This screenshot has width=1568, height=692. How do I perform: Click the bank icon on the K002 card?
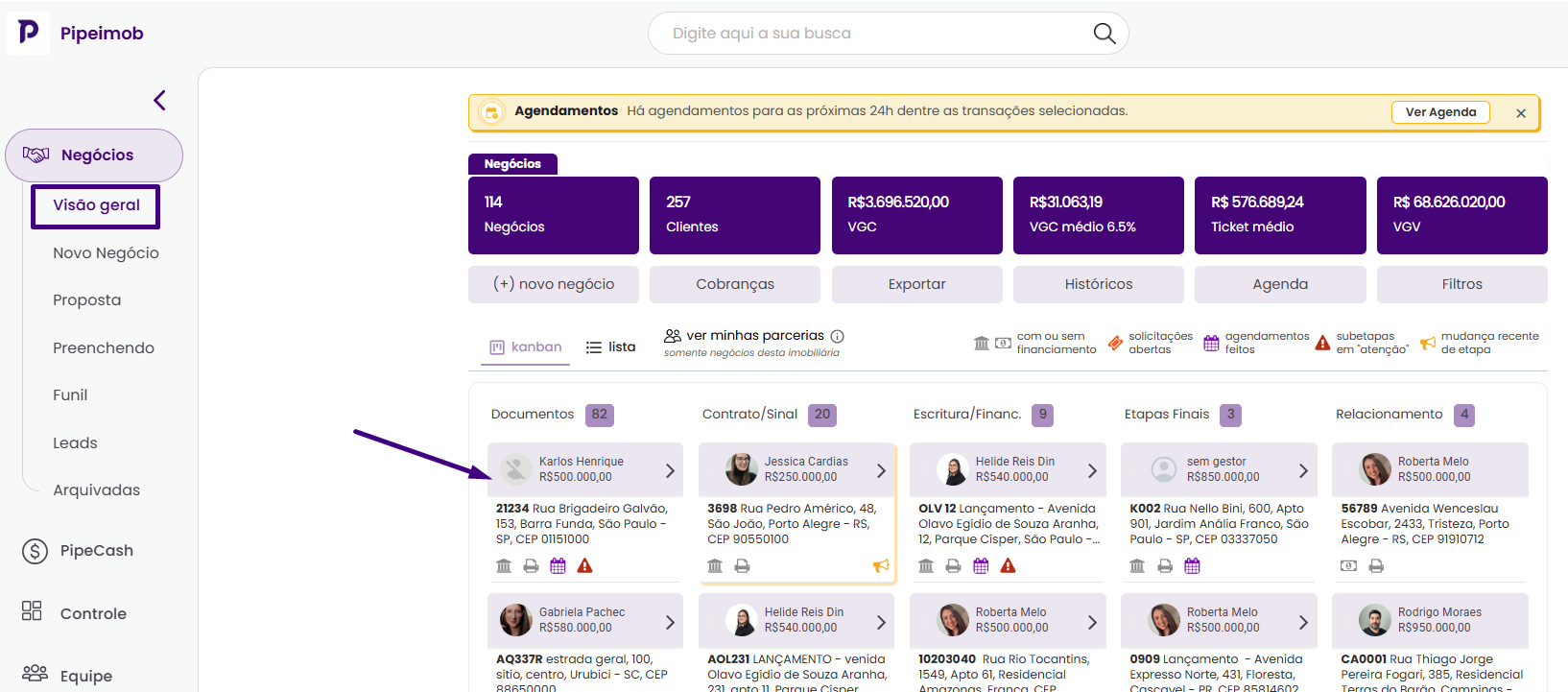pyautogui.click(x=1137, y=566)
